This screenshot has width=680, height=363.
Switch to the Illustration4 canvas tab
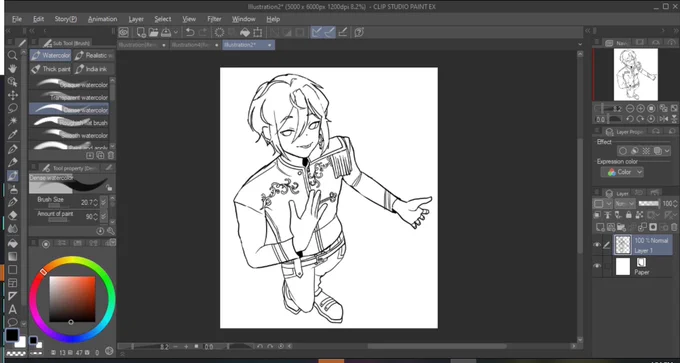click(196, 45)
